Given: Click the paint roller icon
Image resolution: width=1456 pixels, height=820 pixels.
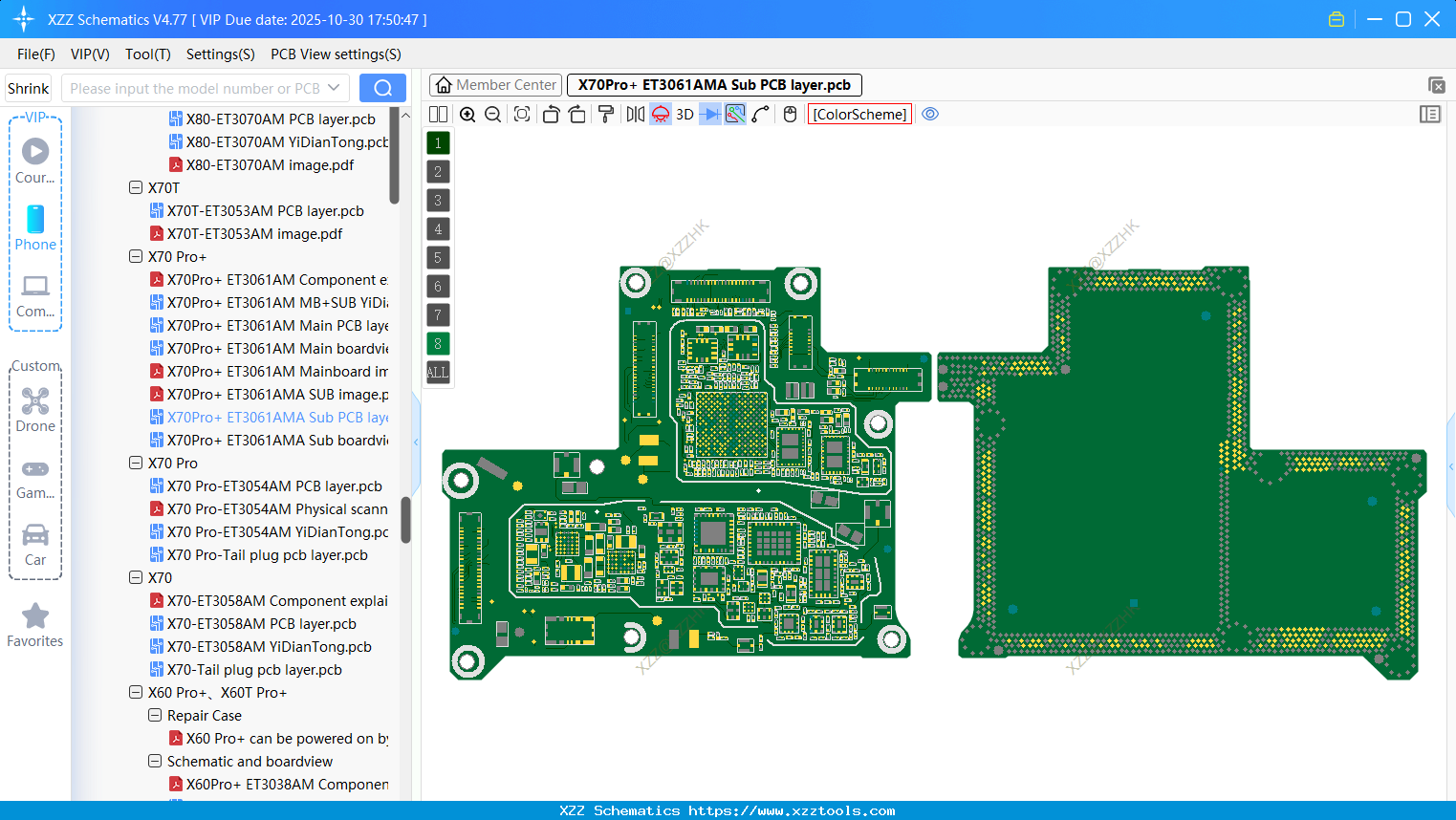Looking at the screenshot, I should pos(606,115).
